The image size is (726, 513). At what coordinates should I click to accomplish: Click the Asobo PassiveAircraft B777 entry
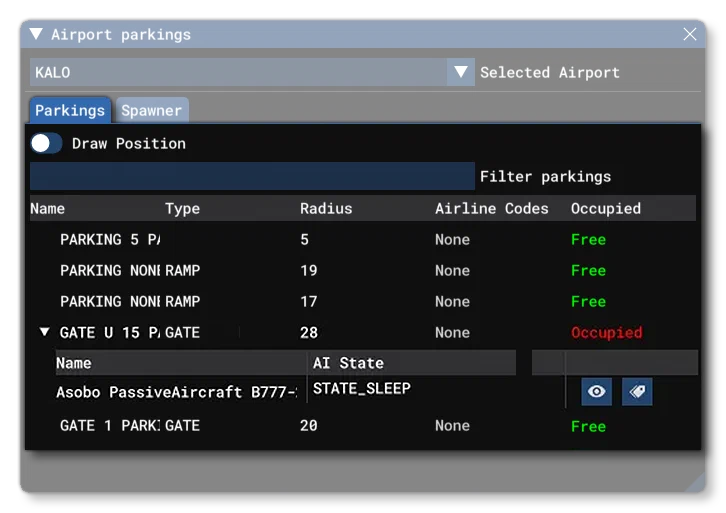pos(176,392)
